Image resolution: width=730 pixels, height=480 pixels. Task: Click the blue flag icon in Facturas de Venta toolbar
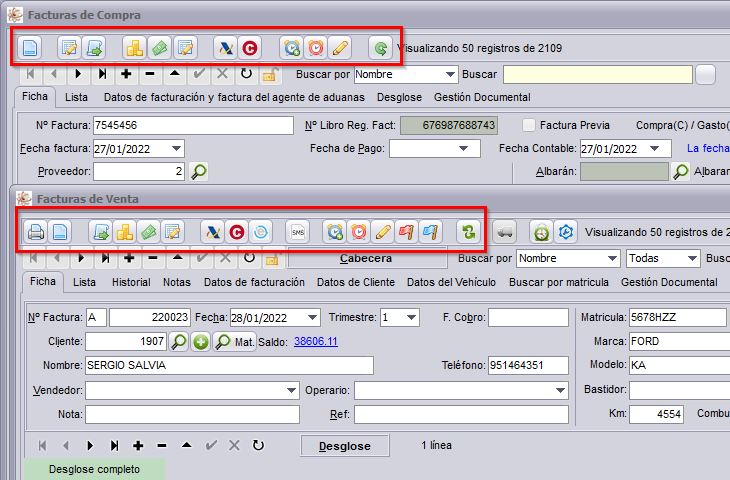click(x=430, y=232)
